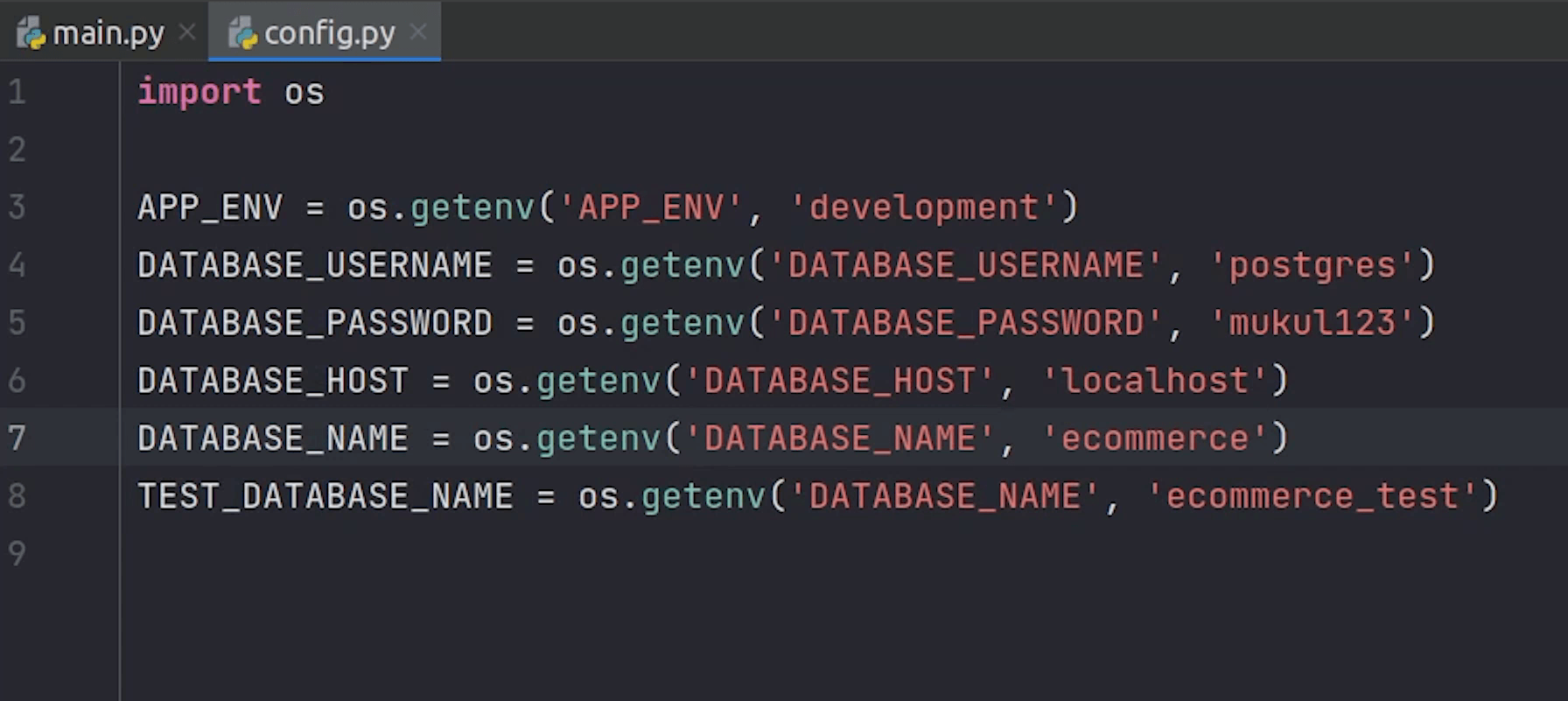
Task: Click the TEST_DATABASE_NAME variable name
Action: click(x=325, y=496)
